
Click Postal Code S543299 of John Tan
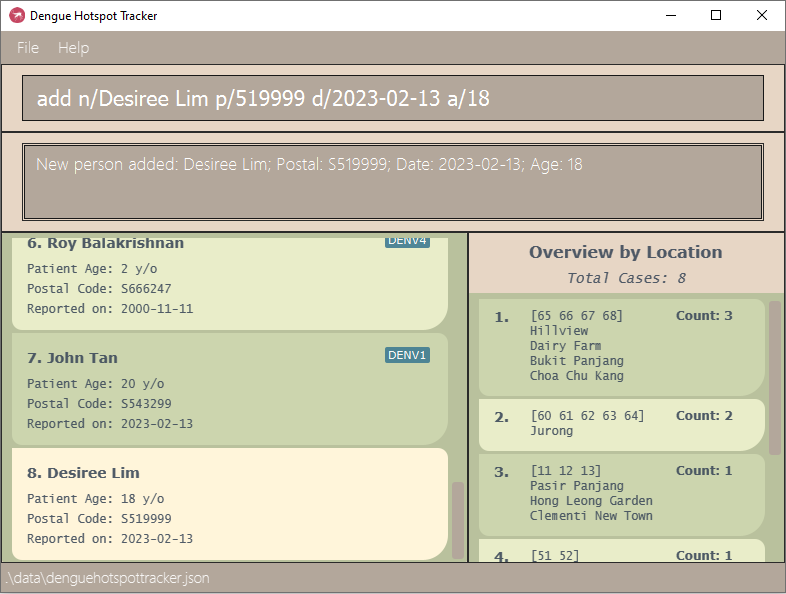tap(99, 404)
